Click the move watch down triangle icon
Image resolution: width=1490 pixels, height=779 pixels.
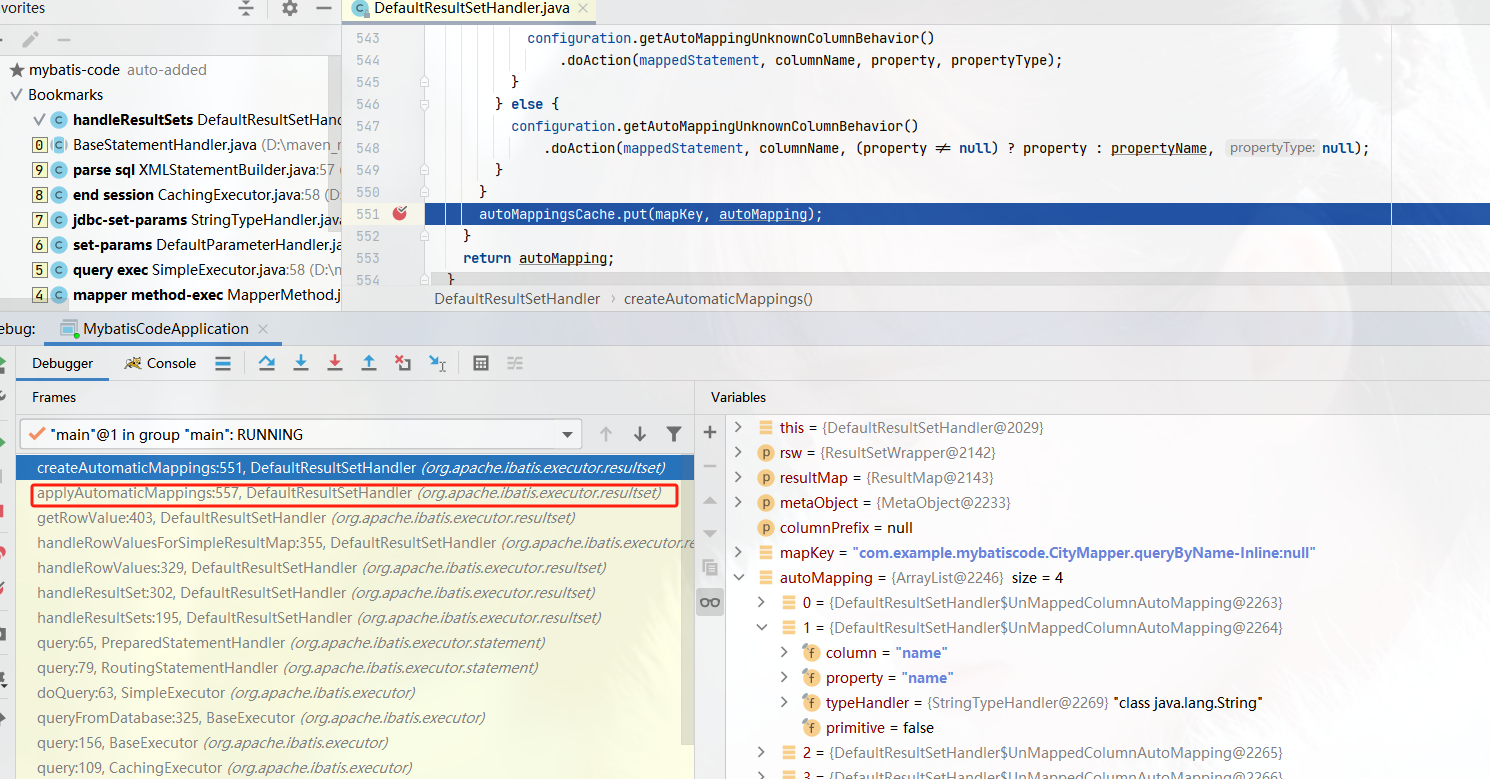tap(710, 533)
